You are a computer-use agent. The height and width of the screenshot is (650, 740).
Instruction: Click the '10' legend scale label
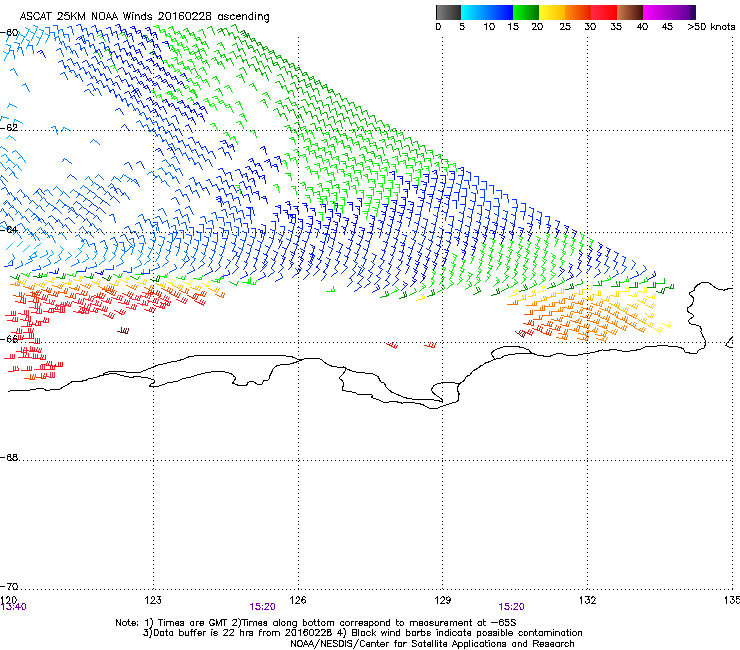[489, 27]
